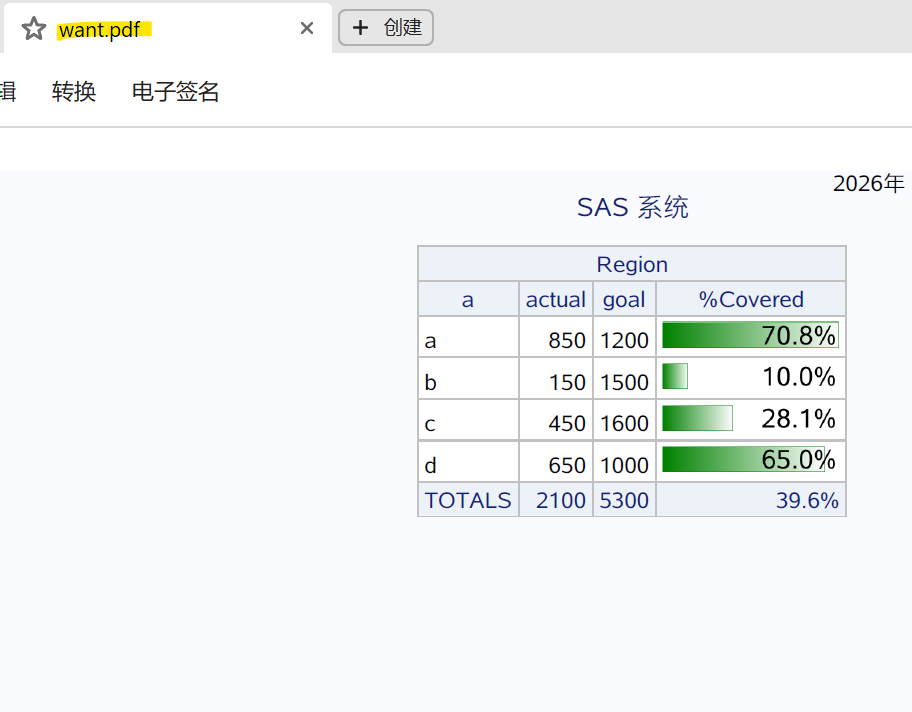
Task: Close the want.pdf tab
Action: pyautogui.click(x=307, y=28)
